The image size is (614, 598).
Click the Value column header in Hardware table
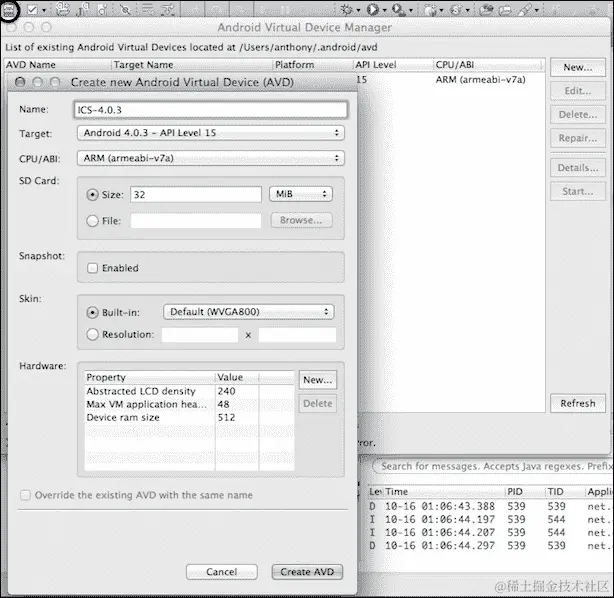pyautogui.click(x=237, y=378)
